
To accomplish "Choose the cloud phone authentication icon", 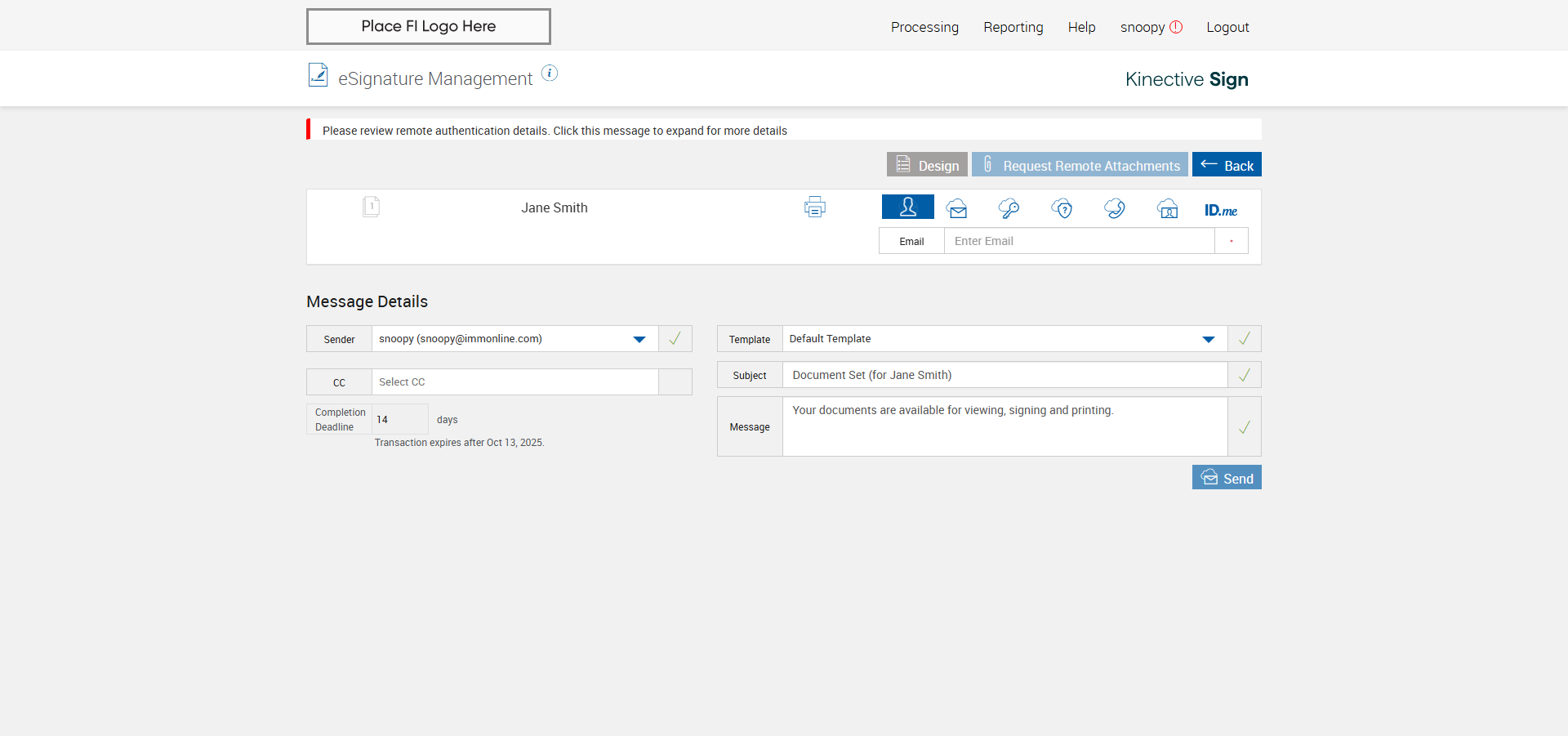I will [1114, 209].
